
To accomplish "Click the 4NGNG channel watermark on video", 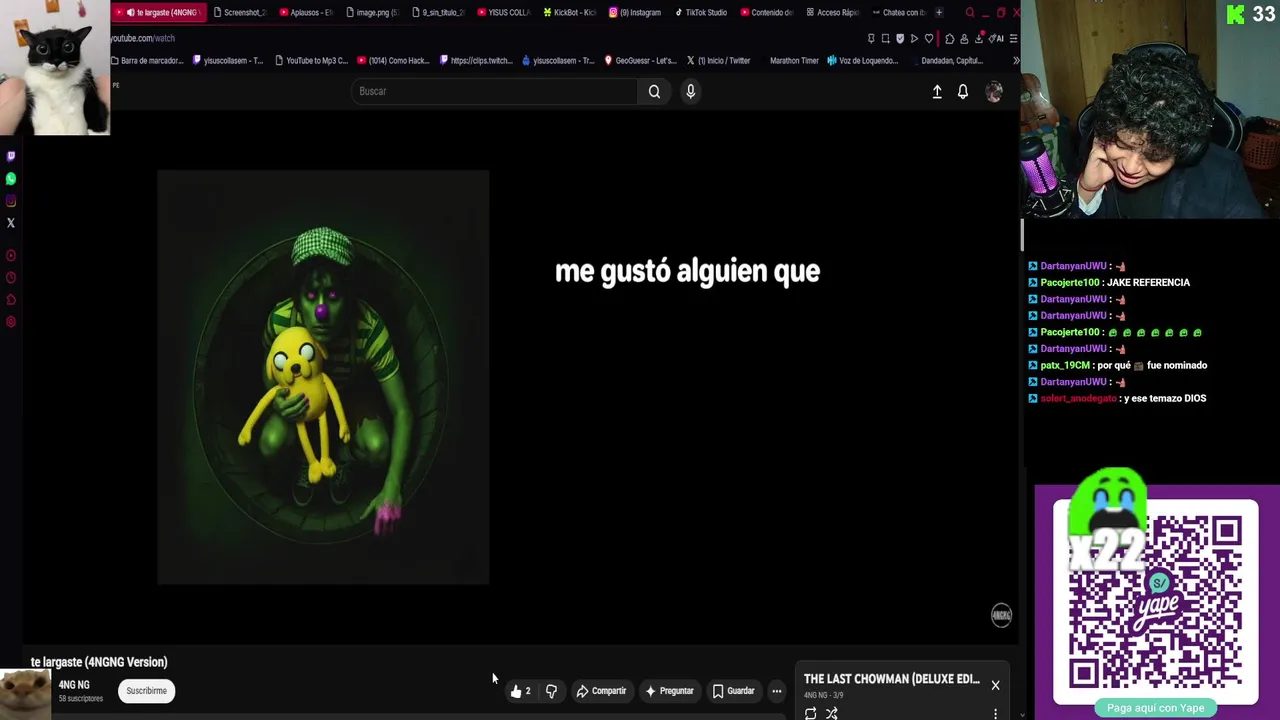I will point(1001,615).
